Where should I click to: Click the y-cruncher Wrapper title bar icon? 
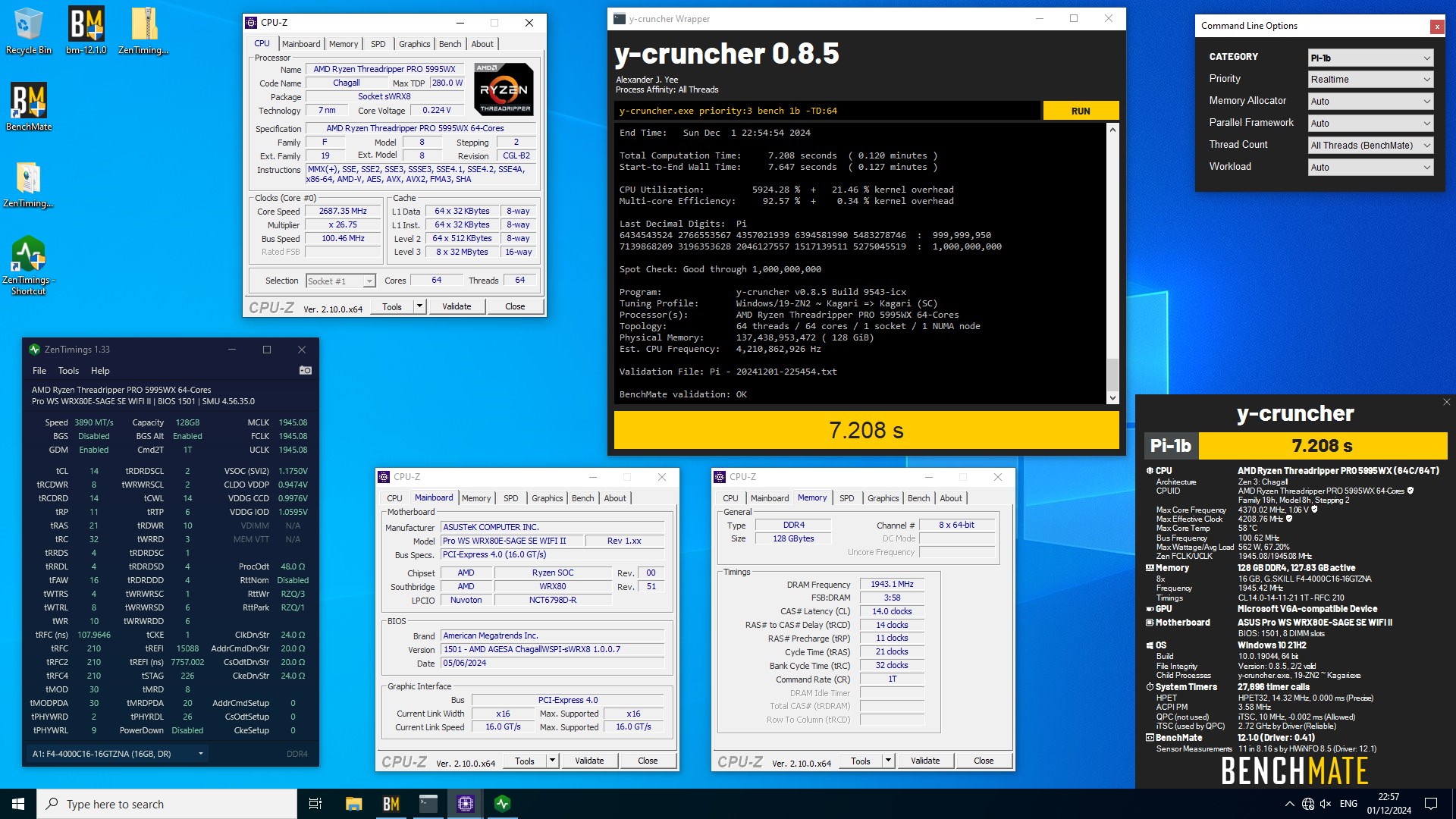(620, 19)
